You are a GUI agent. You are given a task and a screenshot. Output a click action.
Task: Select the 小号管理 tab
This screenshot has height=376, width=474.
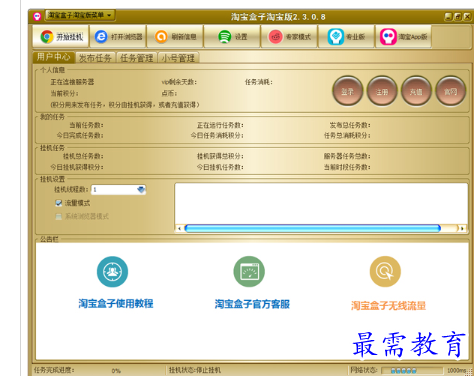pos(178,58)
